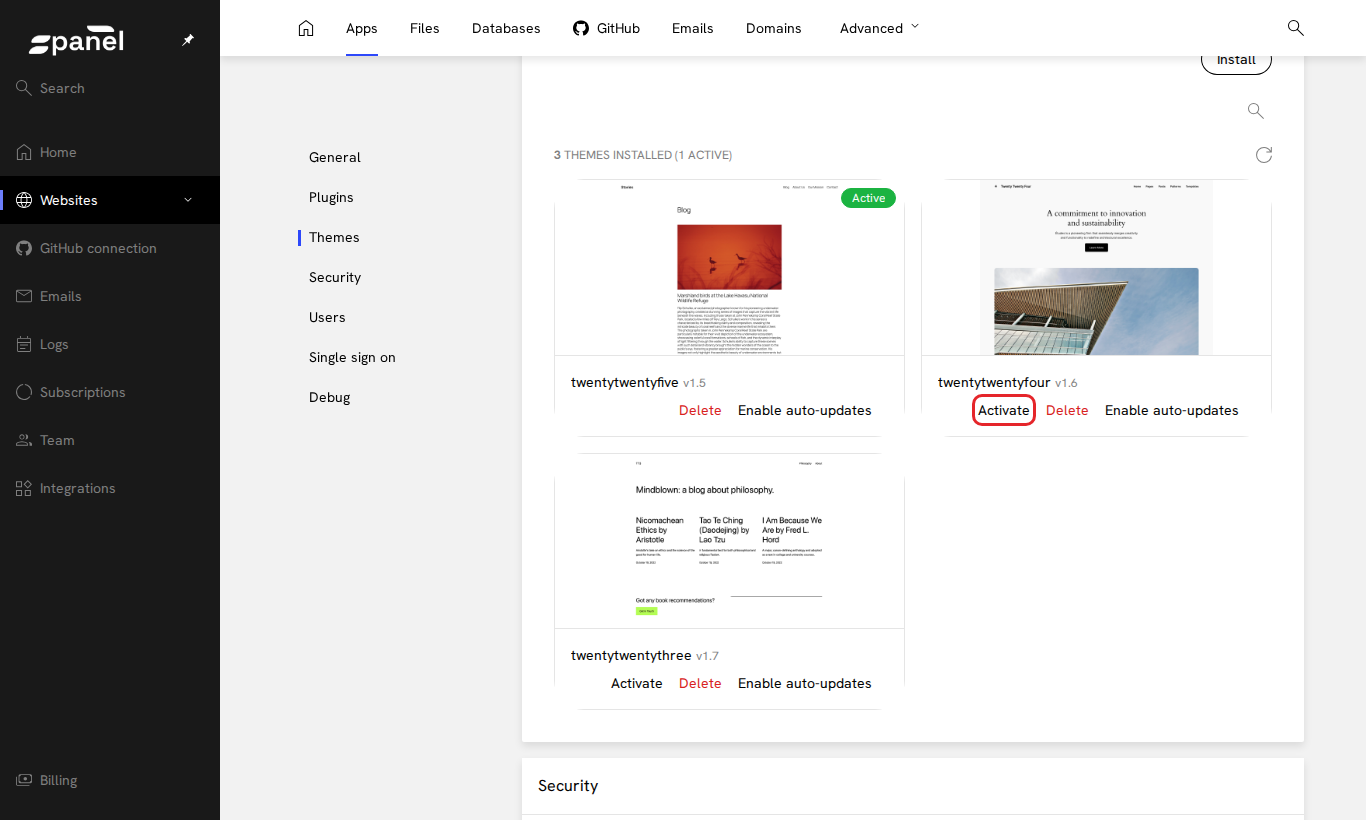Screen dimensions: 1366x820
Task: Open Billing in the sidebar
Action: (110, 780)
